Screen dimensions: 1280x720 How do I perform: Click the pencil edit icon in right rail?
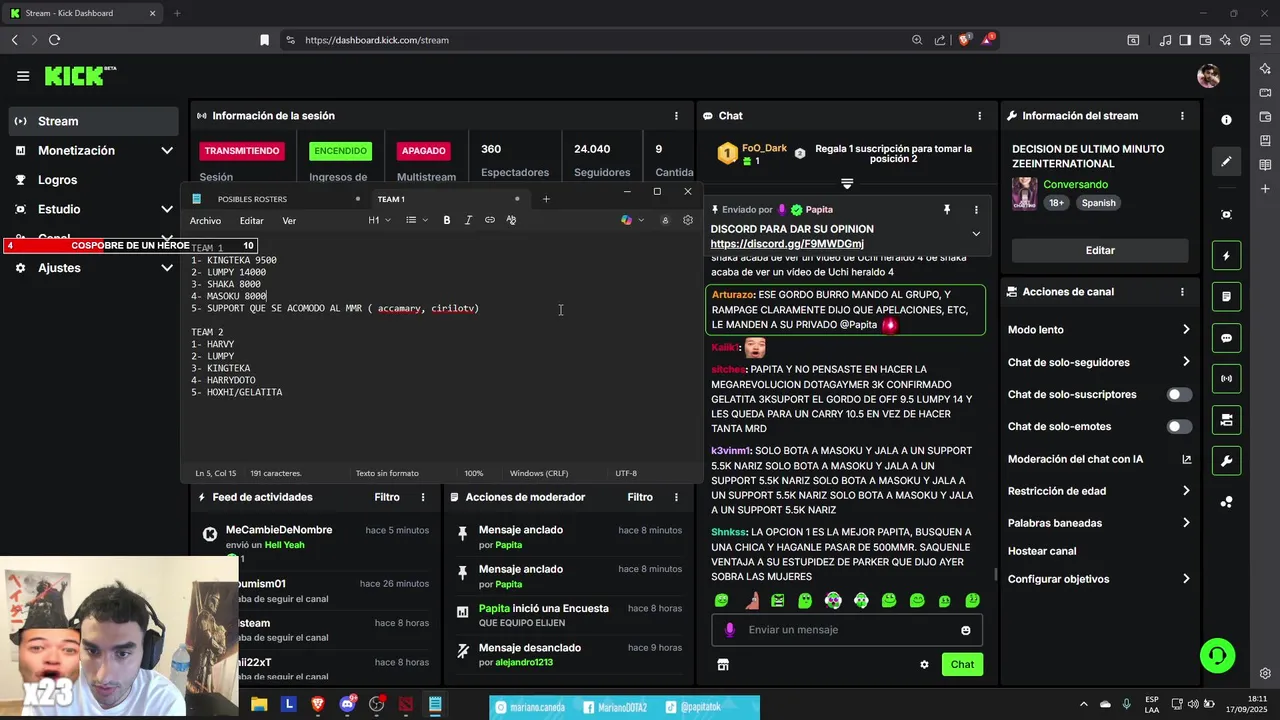(x=1226, y=161)
